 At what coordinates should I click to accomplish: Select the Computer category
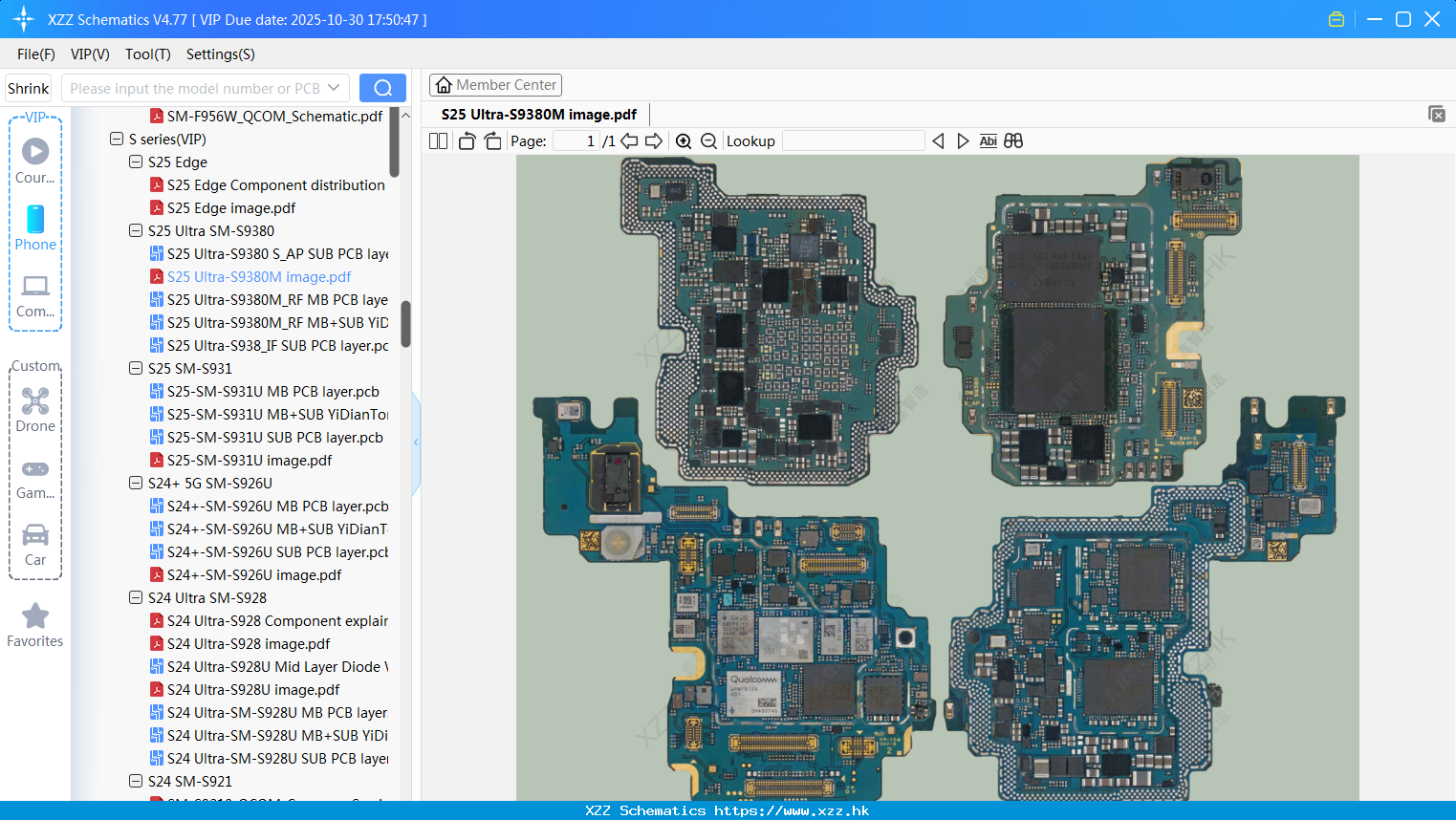[x=35, y=295]
